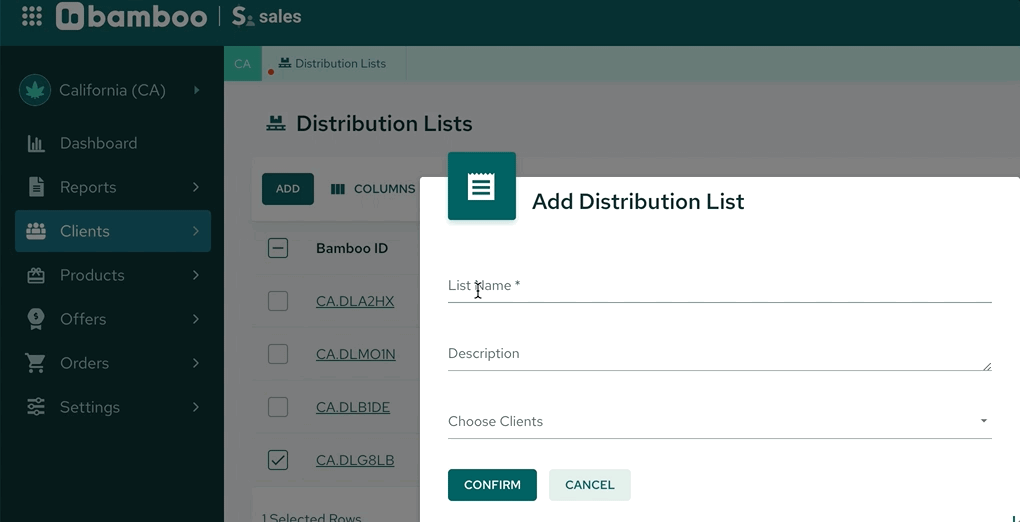Screen dimensions: 1020x522
Task: Click the Offers badge icon
Action: (x=36, y=319)
